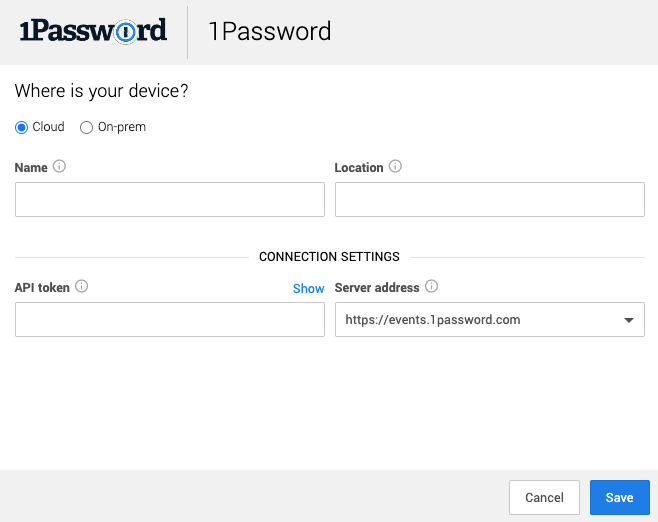658x522 pixels.
Task: Select the On-prem radio option
Action: point(86,127)
